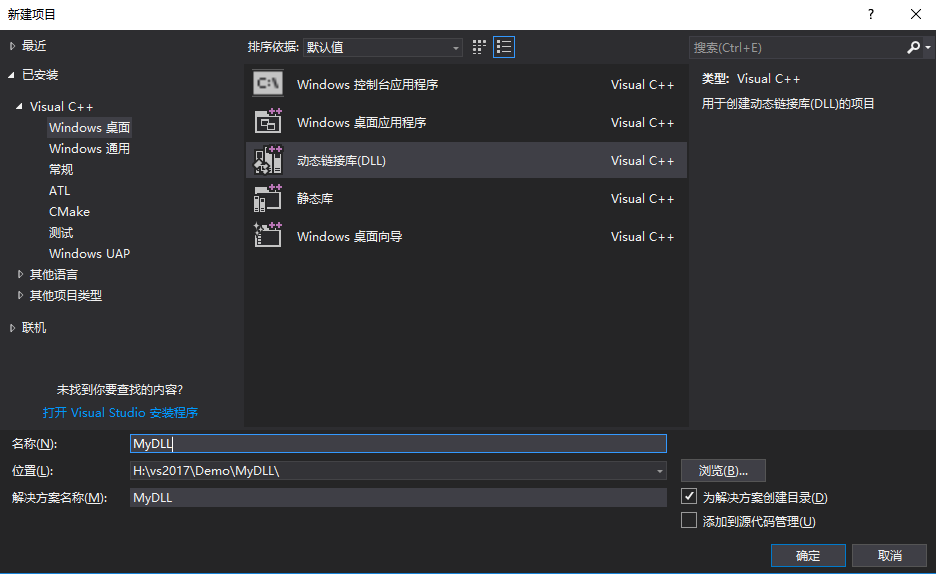
Task: Open the 打开 Visual Studio 安装程序 link
Action: [120, 412]
